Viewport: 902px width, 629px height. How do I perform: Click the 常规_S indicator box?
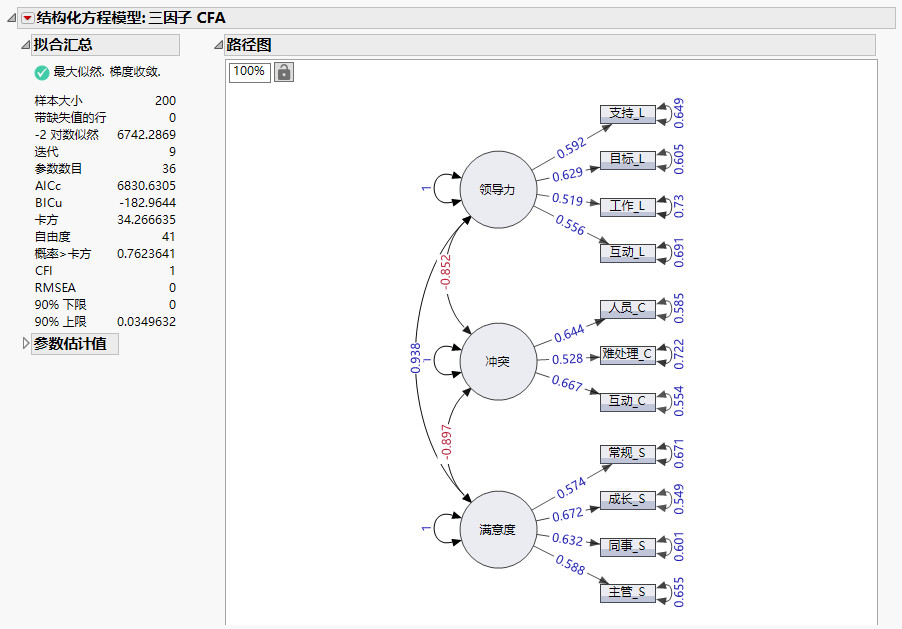tap(630, 453)
